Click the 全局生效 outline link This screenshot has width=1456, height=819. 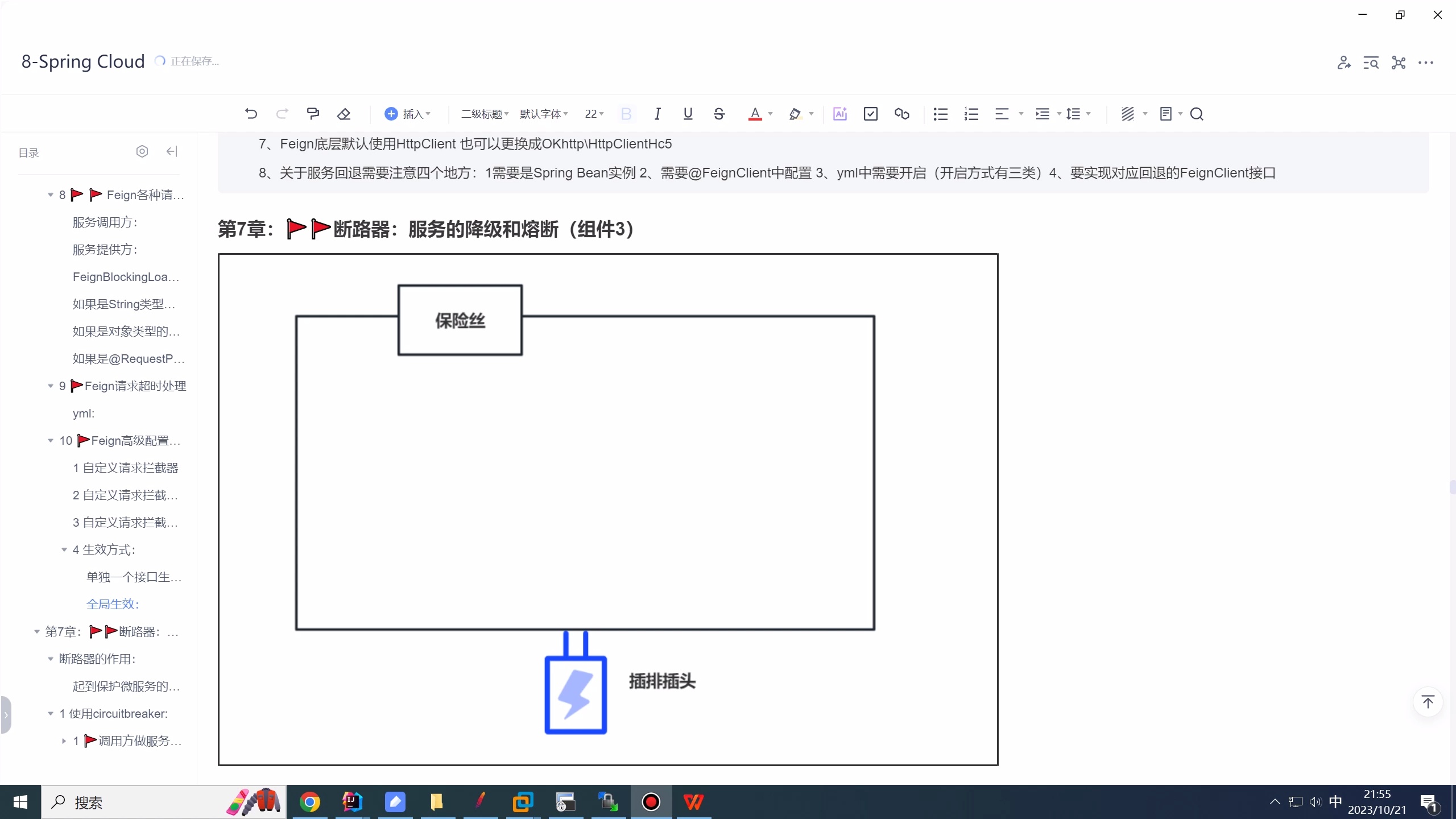tap(113, 603)
